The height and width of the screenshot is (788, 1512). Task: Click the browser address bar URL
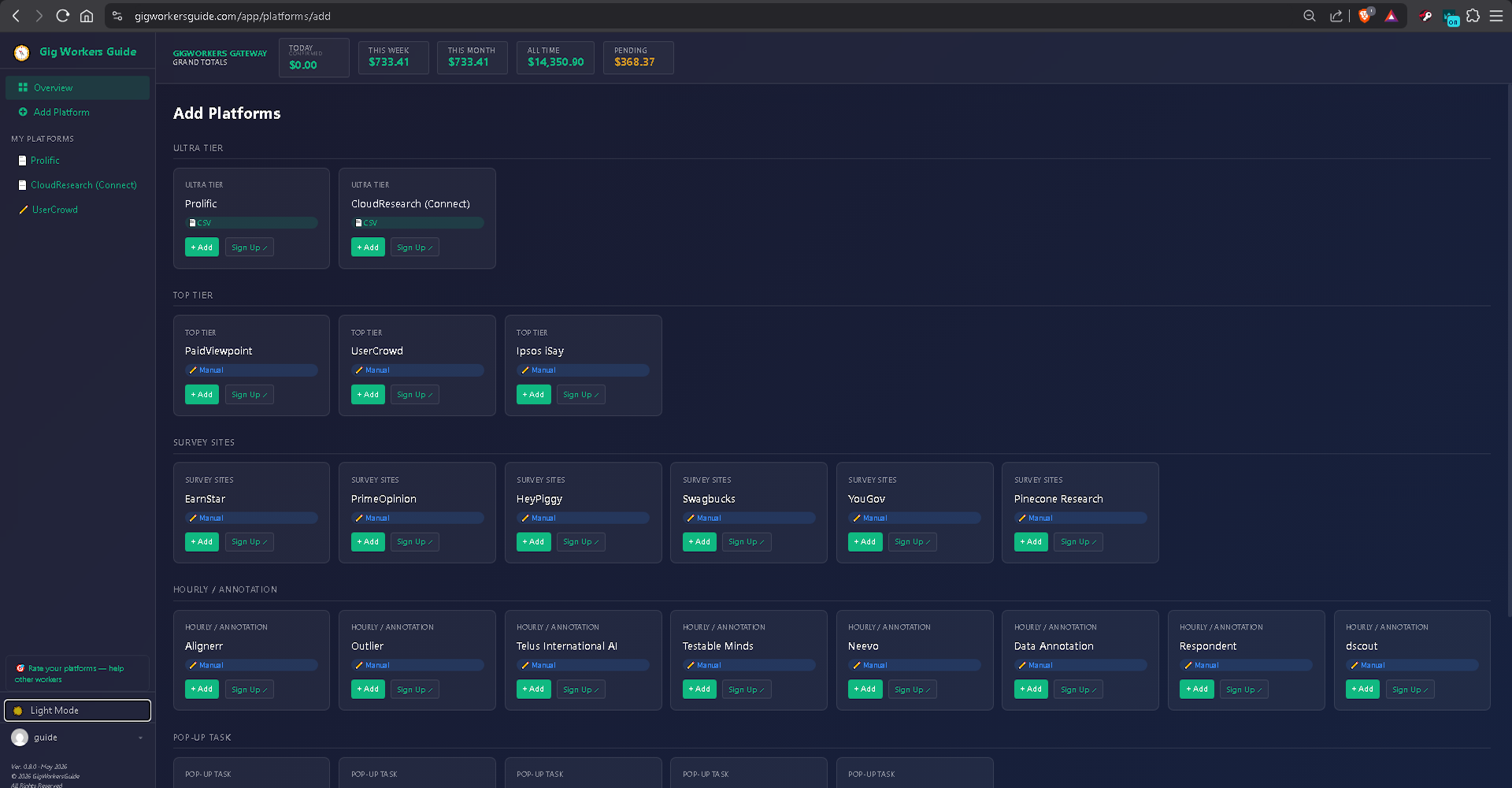pyautogui.click(x=232, y=16)
